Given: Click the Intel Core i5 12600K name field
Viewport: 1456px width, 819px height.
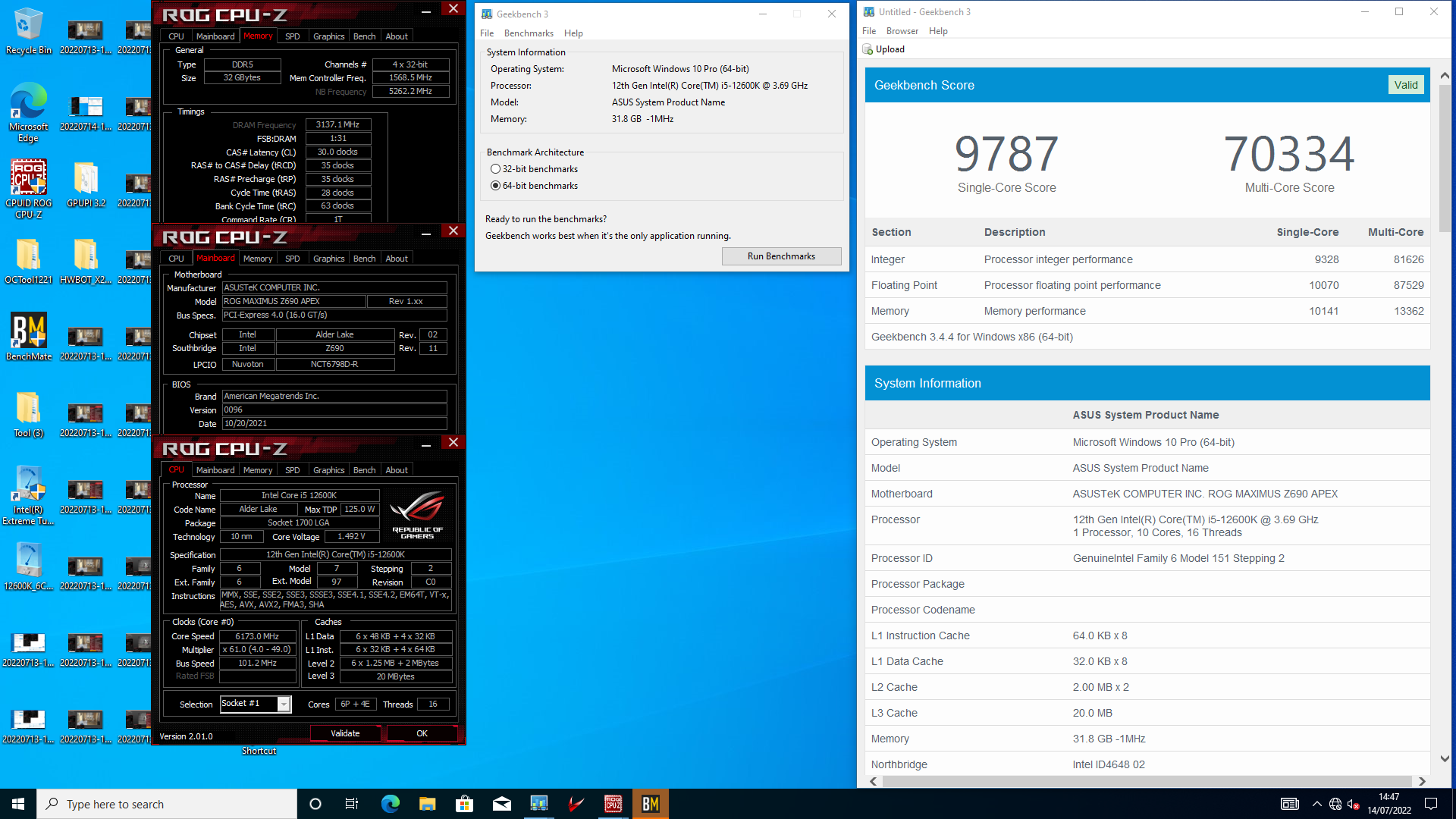Looking at the screenshot, I should (x=299, y=496).
